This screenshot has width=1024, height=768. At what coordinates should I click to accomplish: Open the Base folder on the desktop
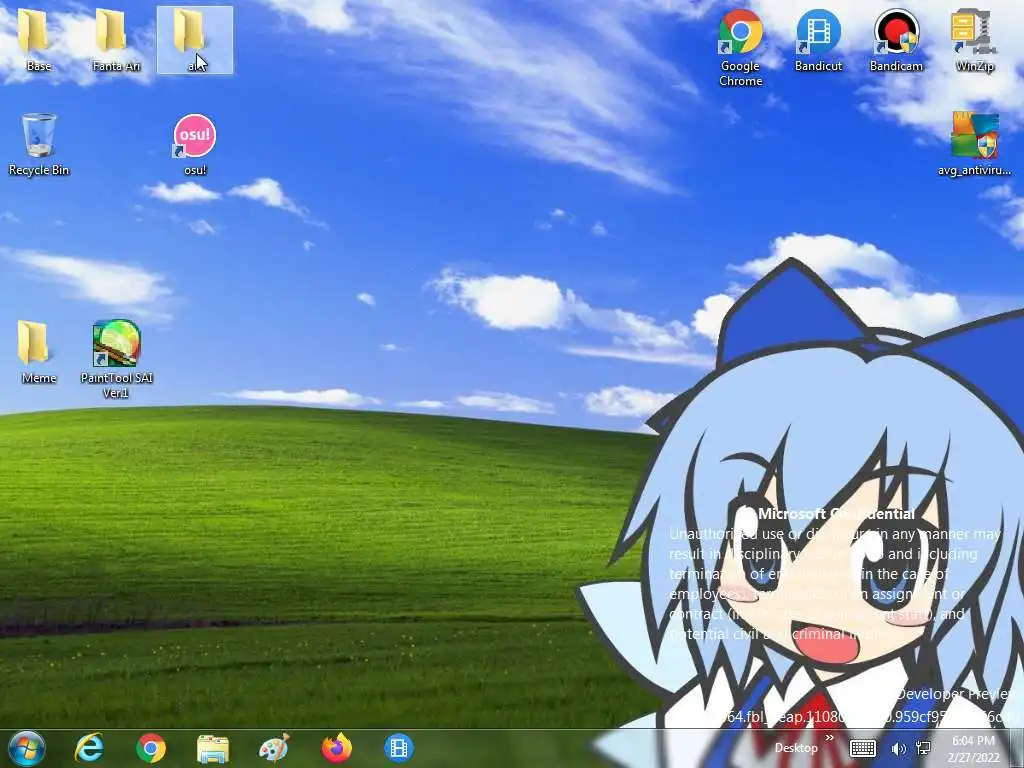[38, 39]
